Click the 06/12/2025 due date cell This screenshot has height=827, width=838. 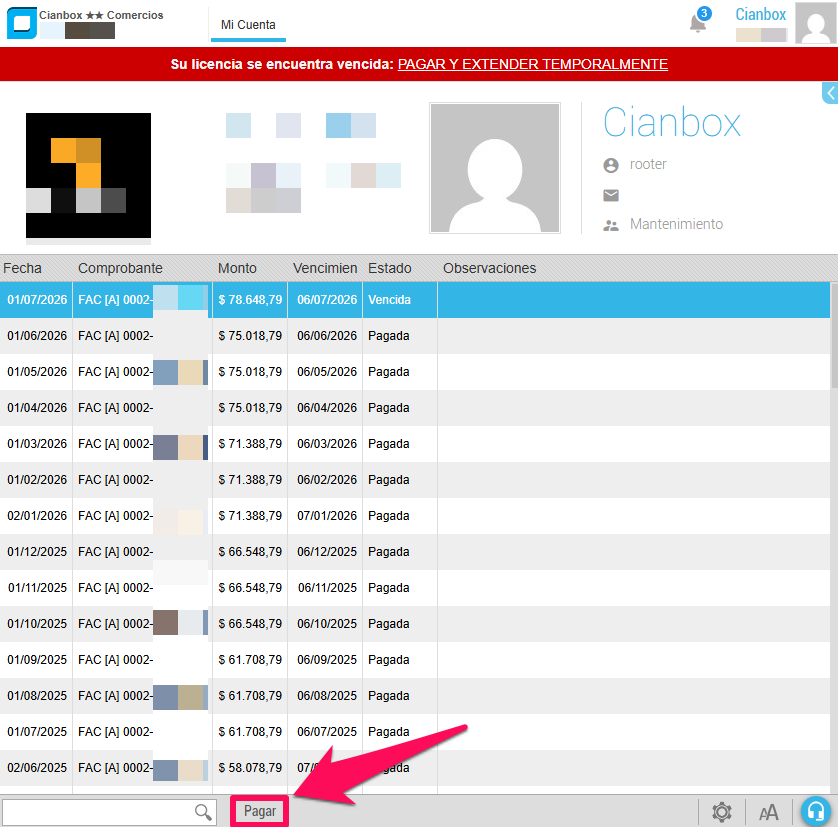(x=327, y=552)
